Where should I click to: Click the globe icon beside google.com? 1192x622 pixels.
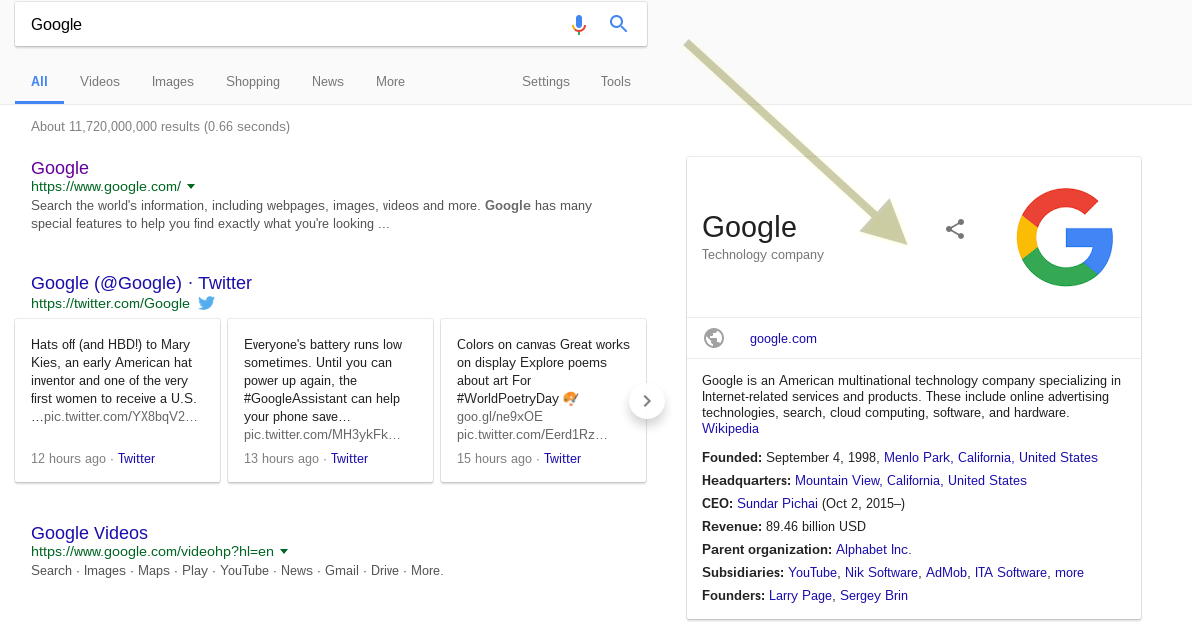(x=714, y=338)
